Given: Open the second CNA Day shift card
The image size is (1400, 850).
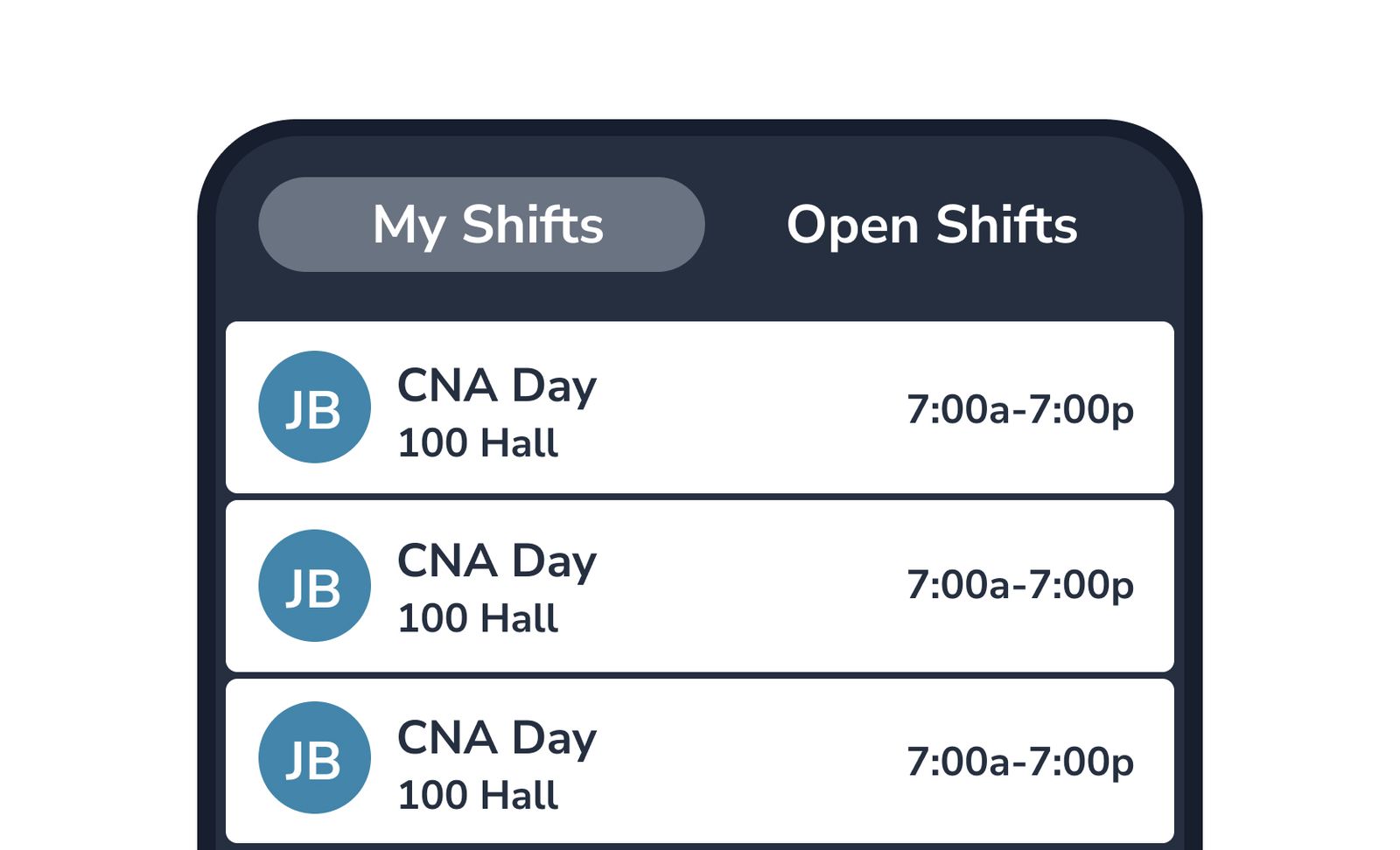Looking at the screenshot, I should click(700, 584).
